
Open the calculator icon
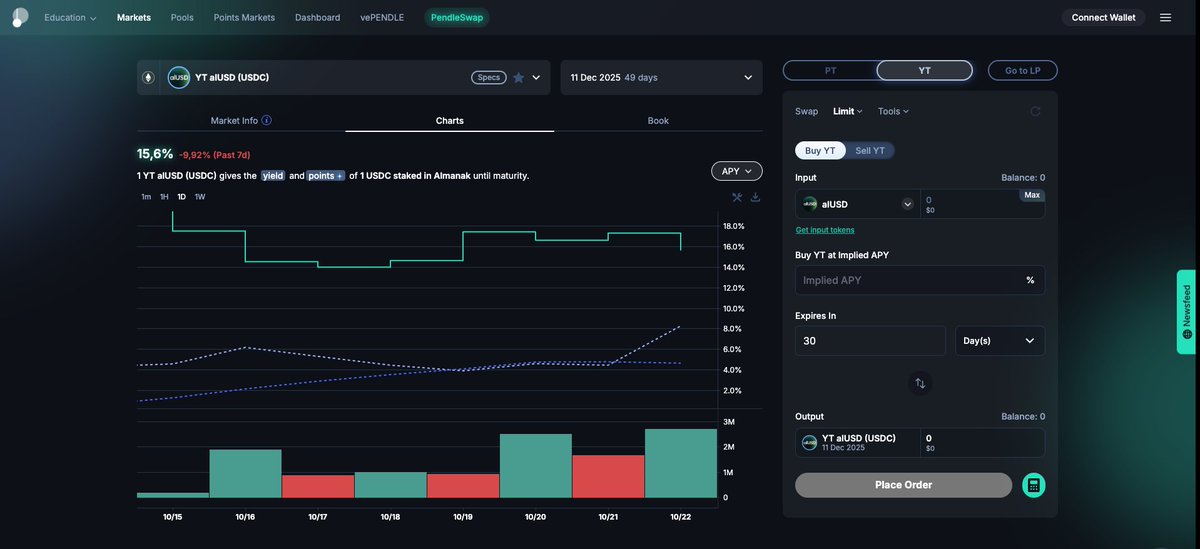1033,485
